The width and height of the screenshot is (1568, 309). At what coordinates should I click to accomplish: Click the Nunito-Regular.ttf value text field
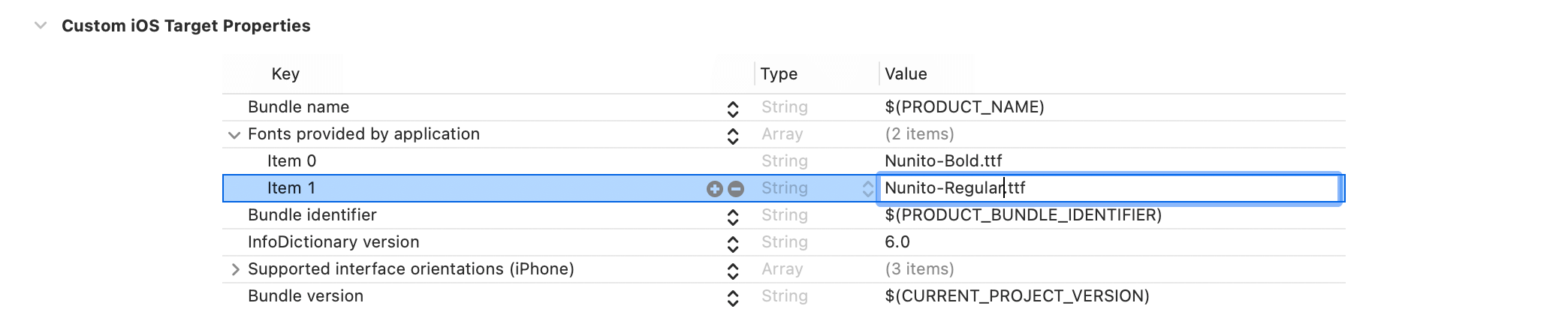[1108, 188]
